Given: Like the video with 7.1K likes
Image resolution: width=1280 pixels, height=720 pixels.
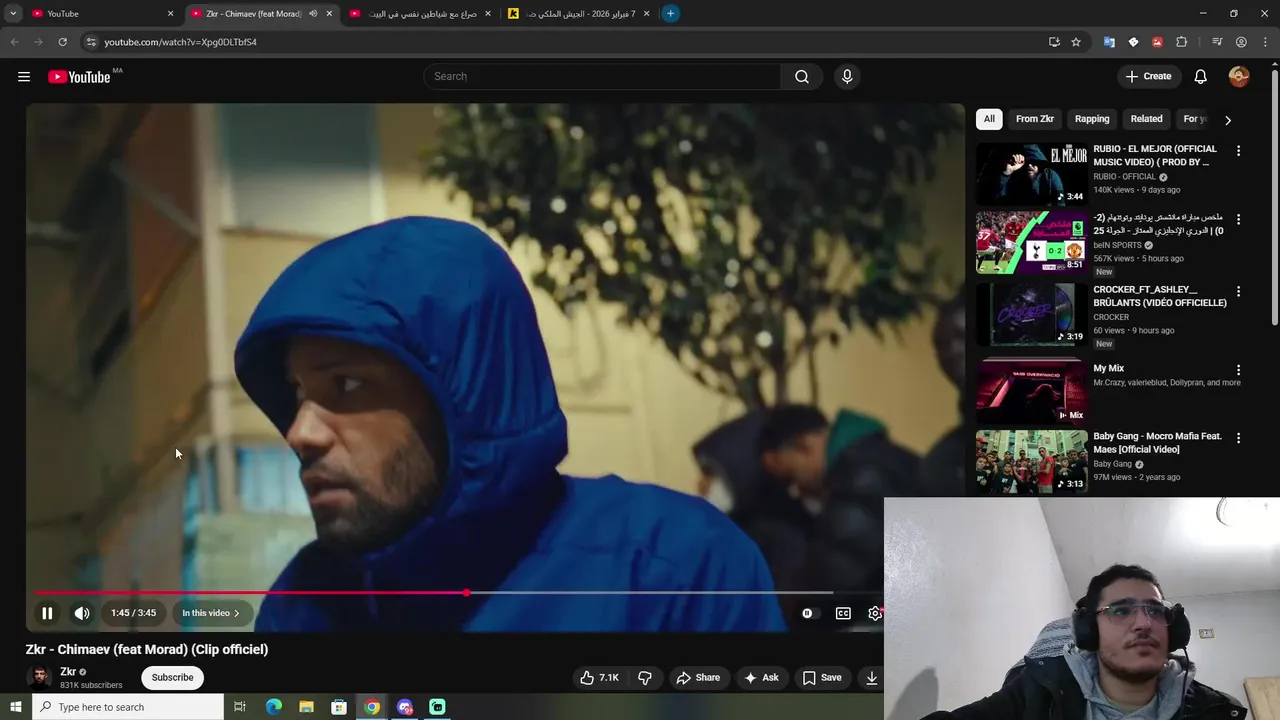Looking at the screenshot, I should coord(599,678).
